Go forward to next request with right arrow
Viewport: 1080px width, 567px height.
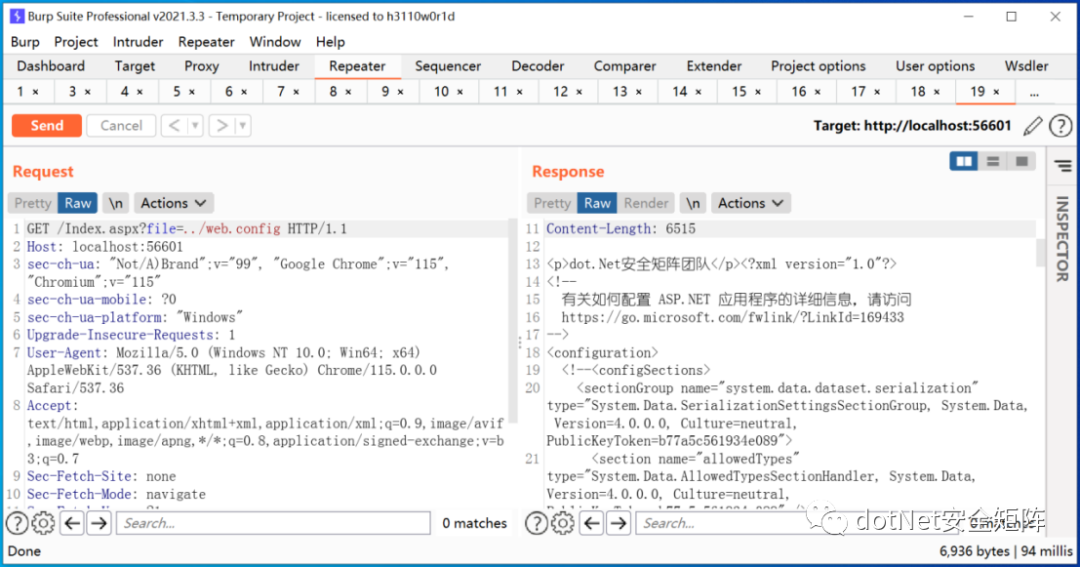222,125
